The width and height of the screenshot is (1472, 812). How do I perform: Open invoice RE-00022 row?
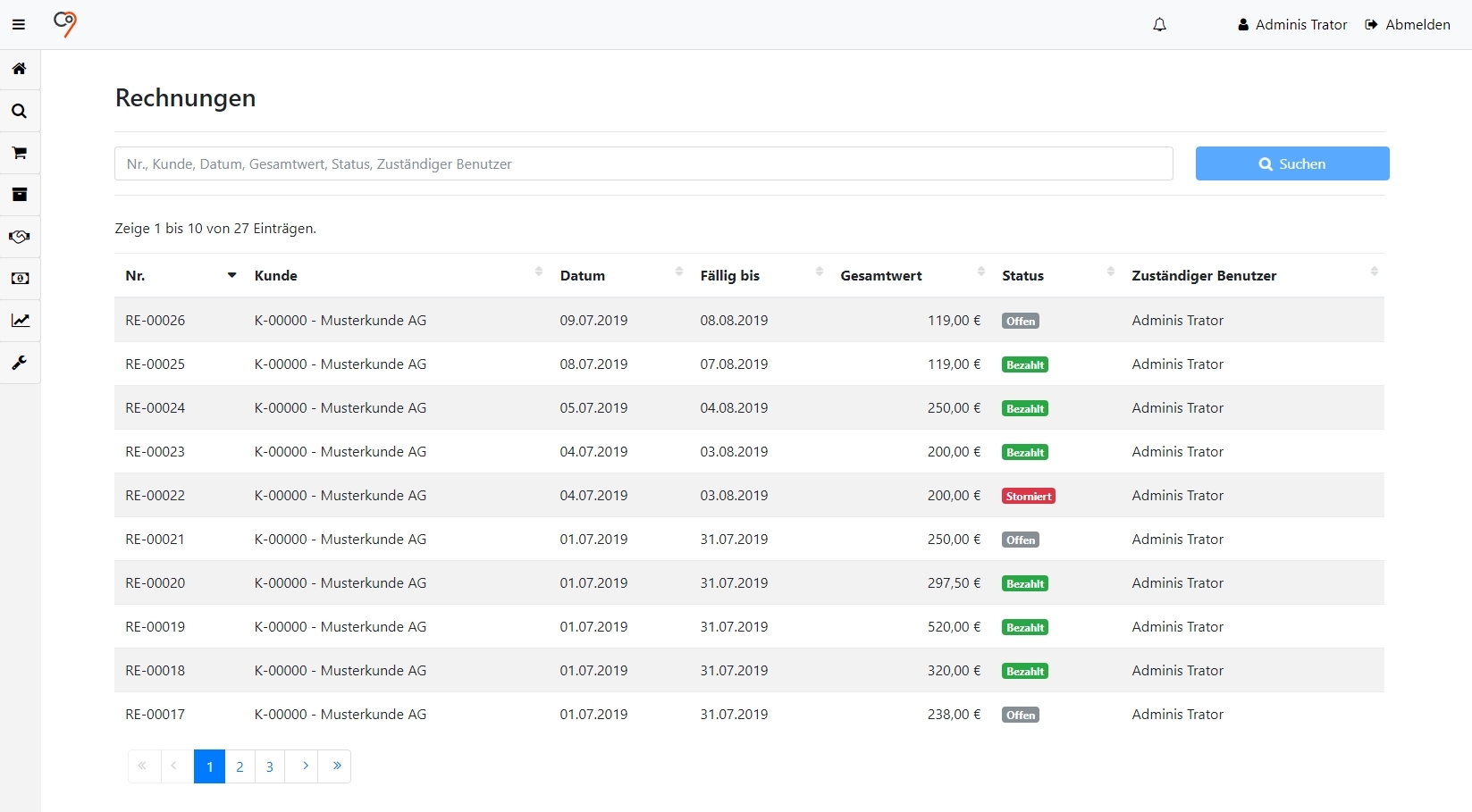click(x=156, y=496)
